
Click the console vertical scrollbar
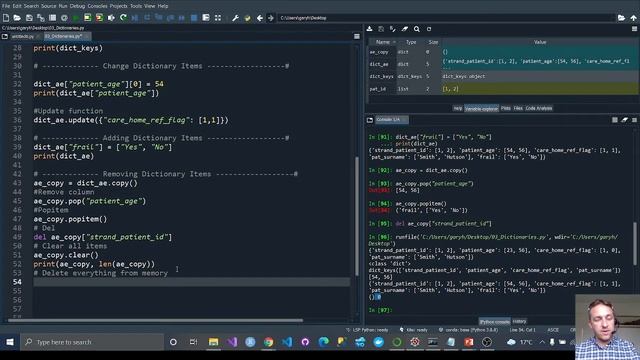click(634, 244)
